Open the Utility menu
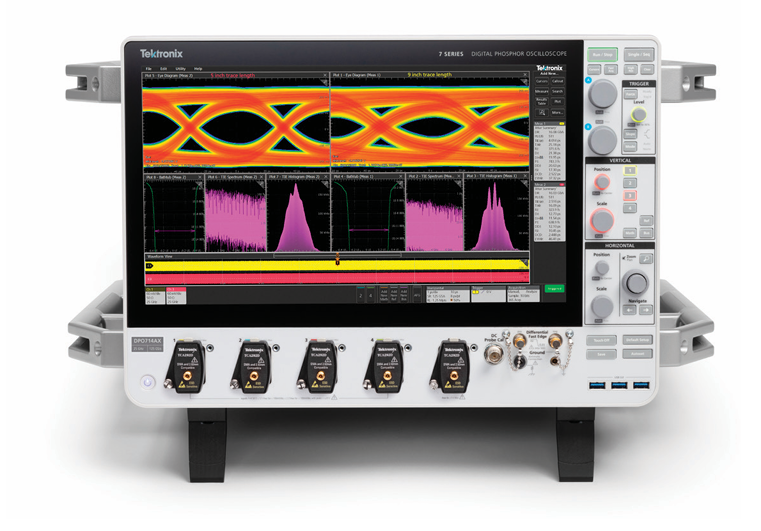761x531 pixels. (x=179, y=68)
